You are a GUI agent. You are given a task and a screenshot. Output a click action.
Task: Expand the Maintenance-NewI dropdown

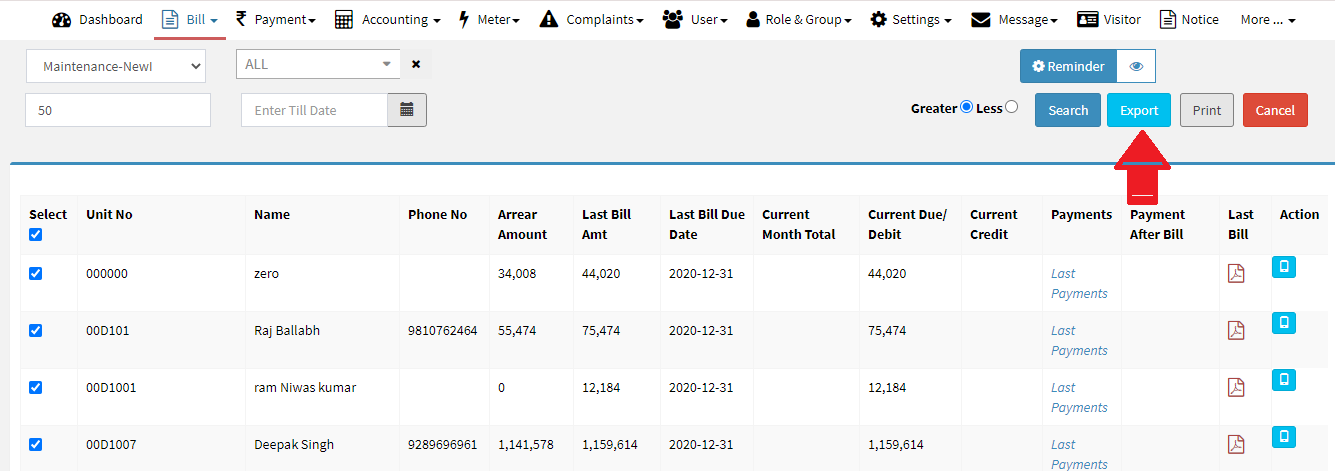(x=115, y=67)
